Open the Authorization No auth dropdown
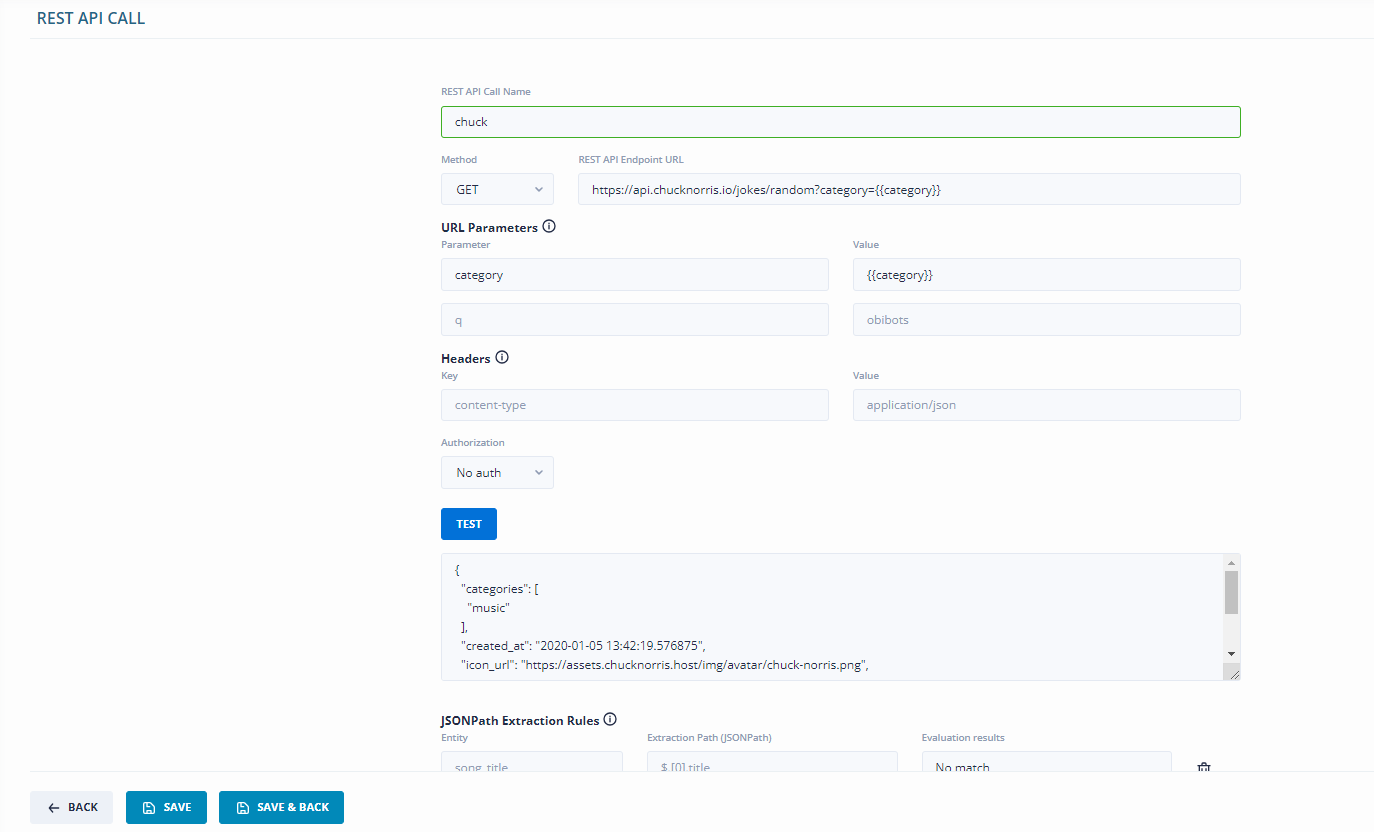The height and width of the screenshot is (832, 1374). (x=497, y=472)
